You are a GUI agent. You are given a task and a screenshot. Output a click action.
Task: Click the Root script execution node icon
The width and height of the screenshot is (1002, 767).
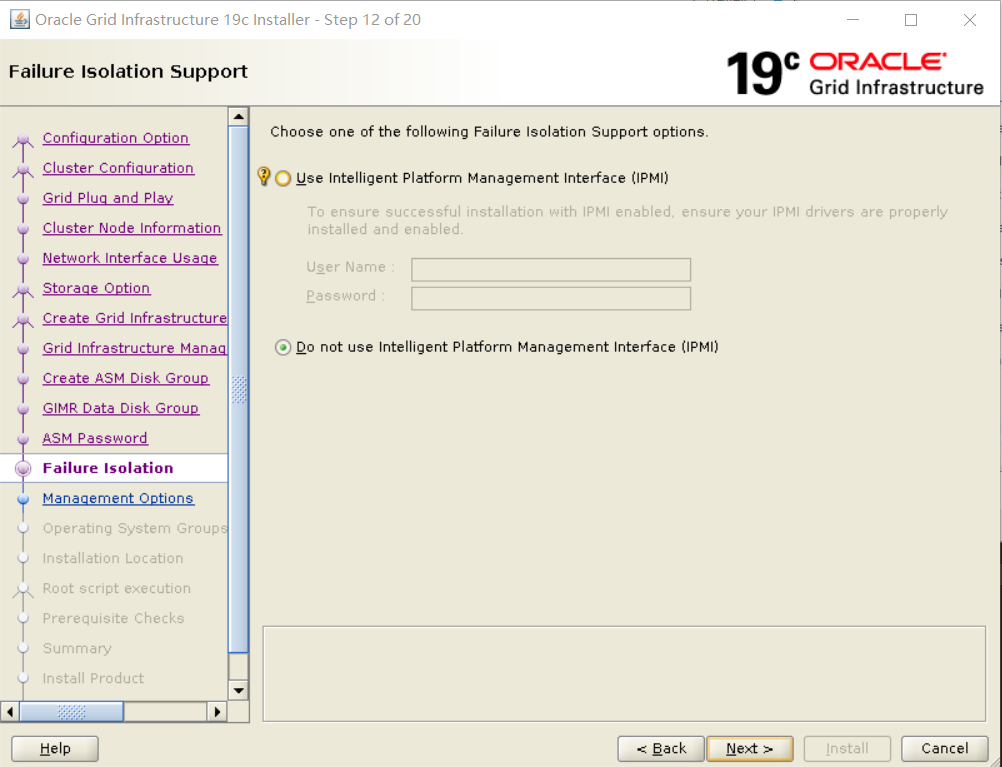pyautogui.click(x=23, y=589)
